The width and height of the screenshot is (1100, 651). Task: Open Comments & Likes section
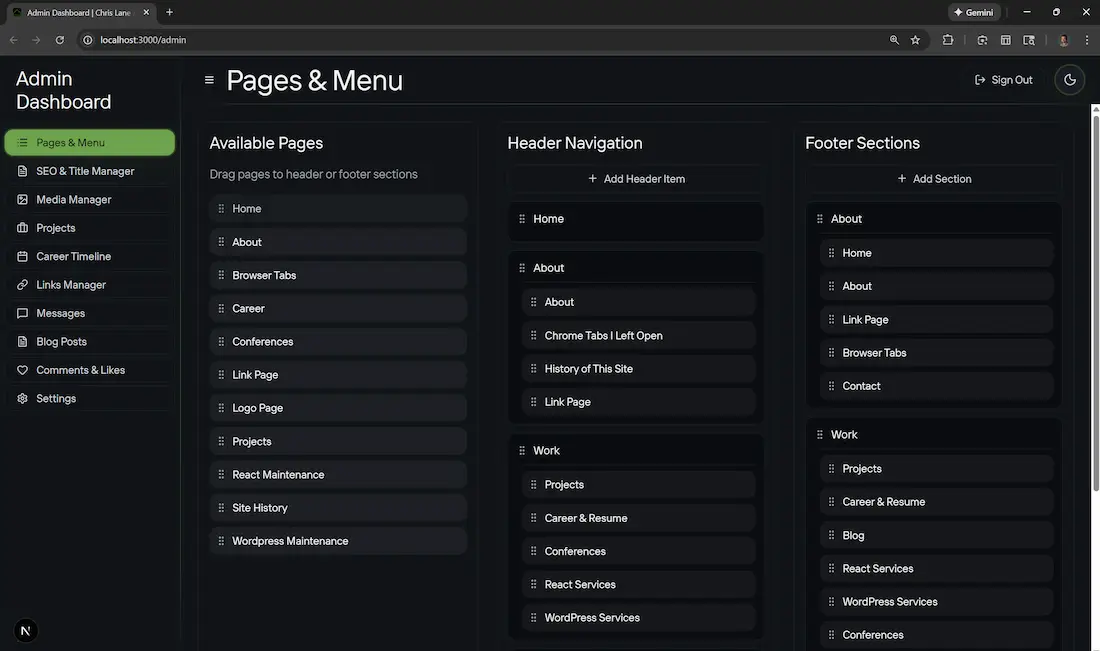(x=90, y=370)
